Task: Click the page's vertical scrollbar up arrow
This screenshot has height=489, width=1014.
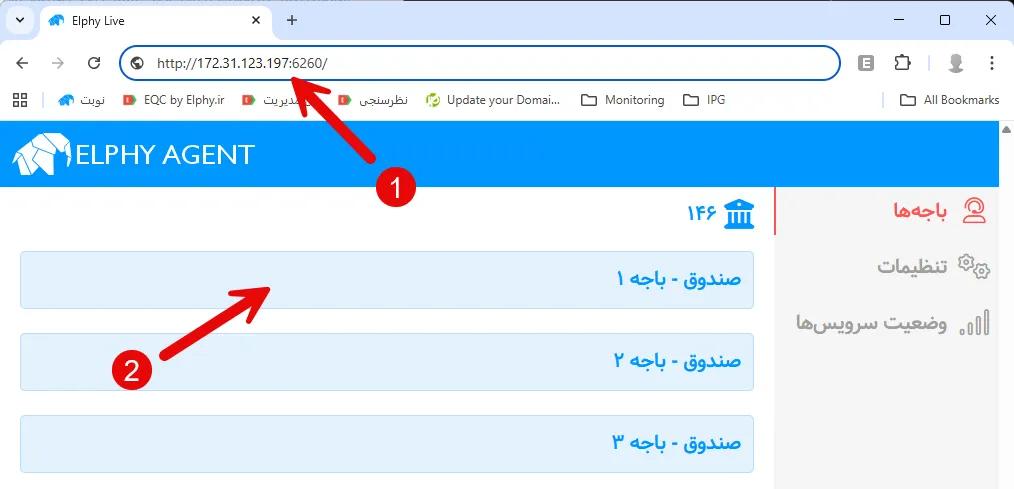Action: (x=1006, y=130)
